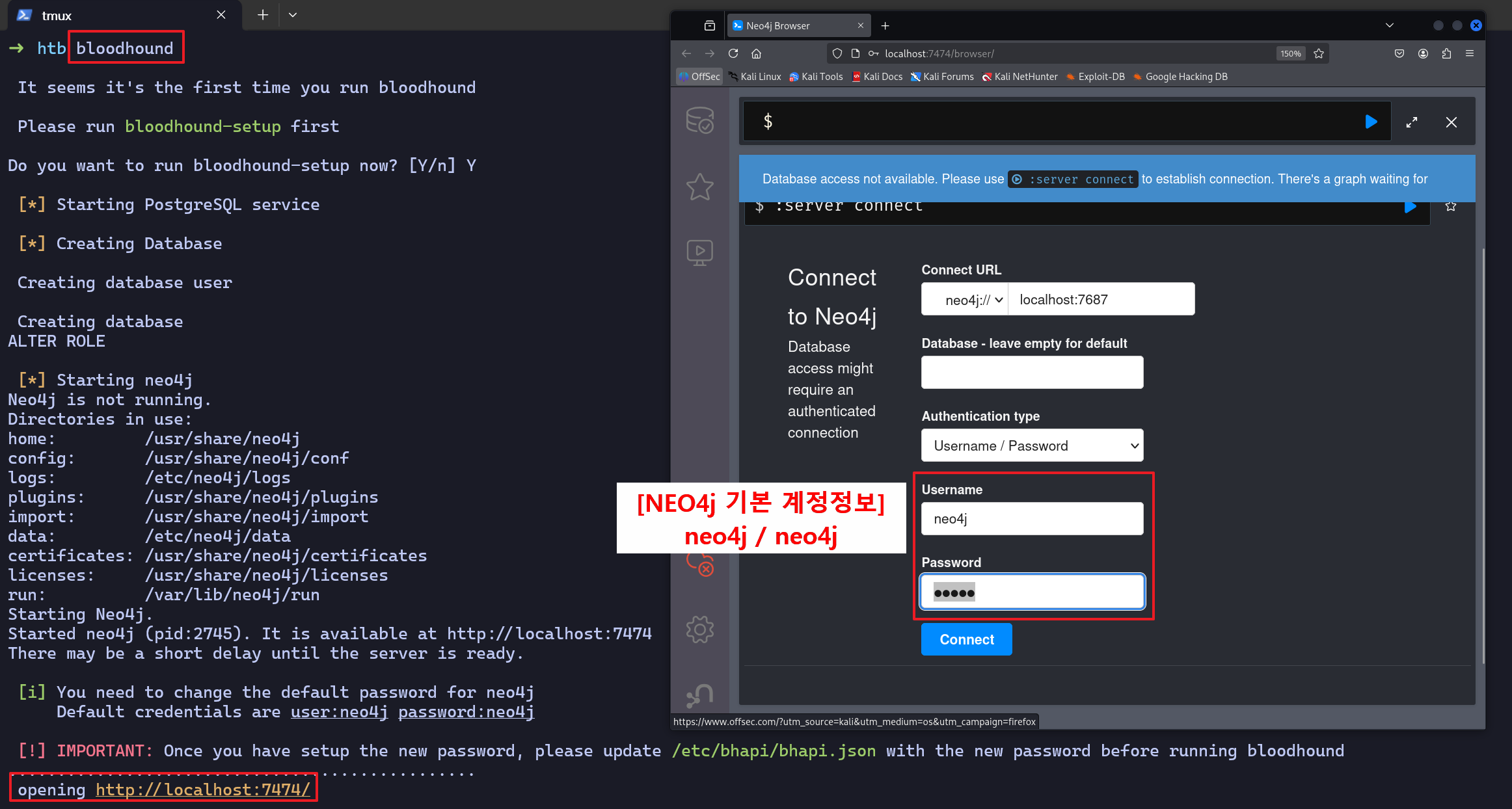Click the Database name input field
This screenshot has width=1512, height=809.
1032,373
